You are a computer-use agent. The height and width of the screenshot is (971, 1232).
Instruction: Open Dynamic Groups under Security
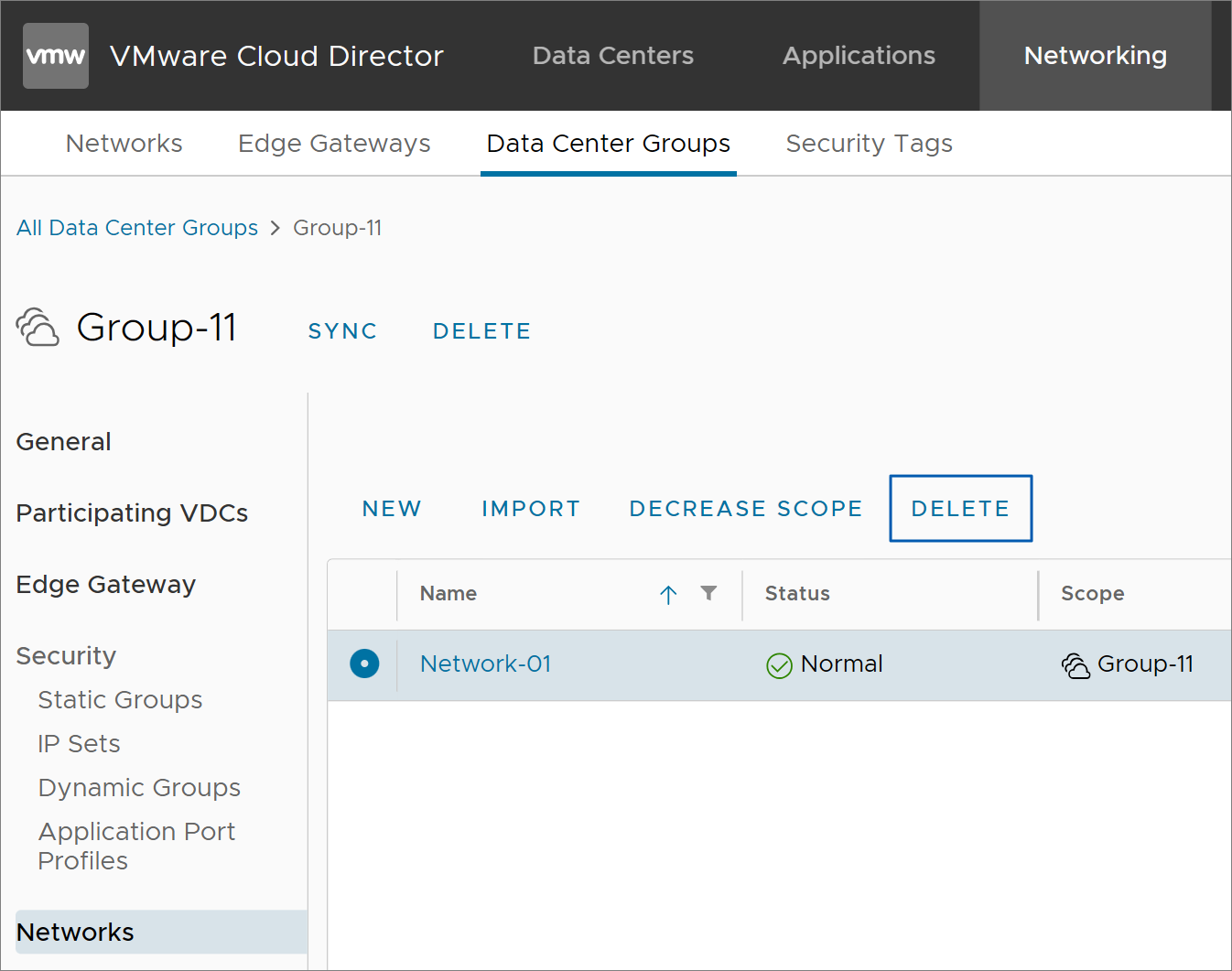click(140, 788)
